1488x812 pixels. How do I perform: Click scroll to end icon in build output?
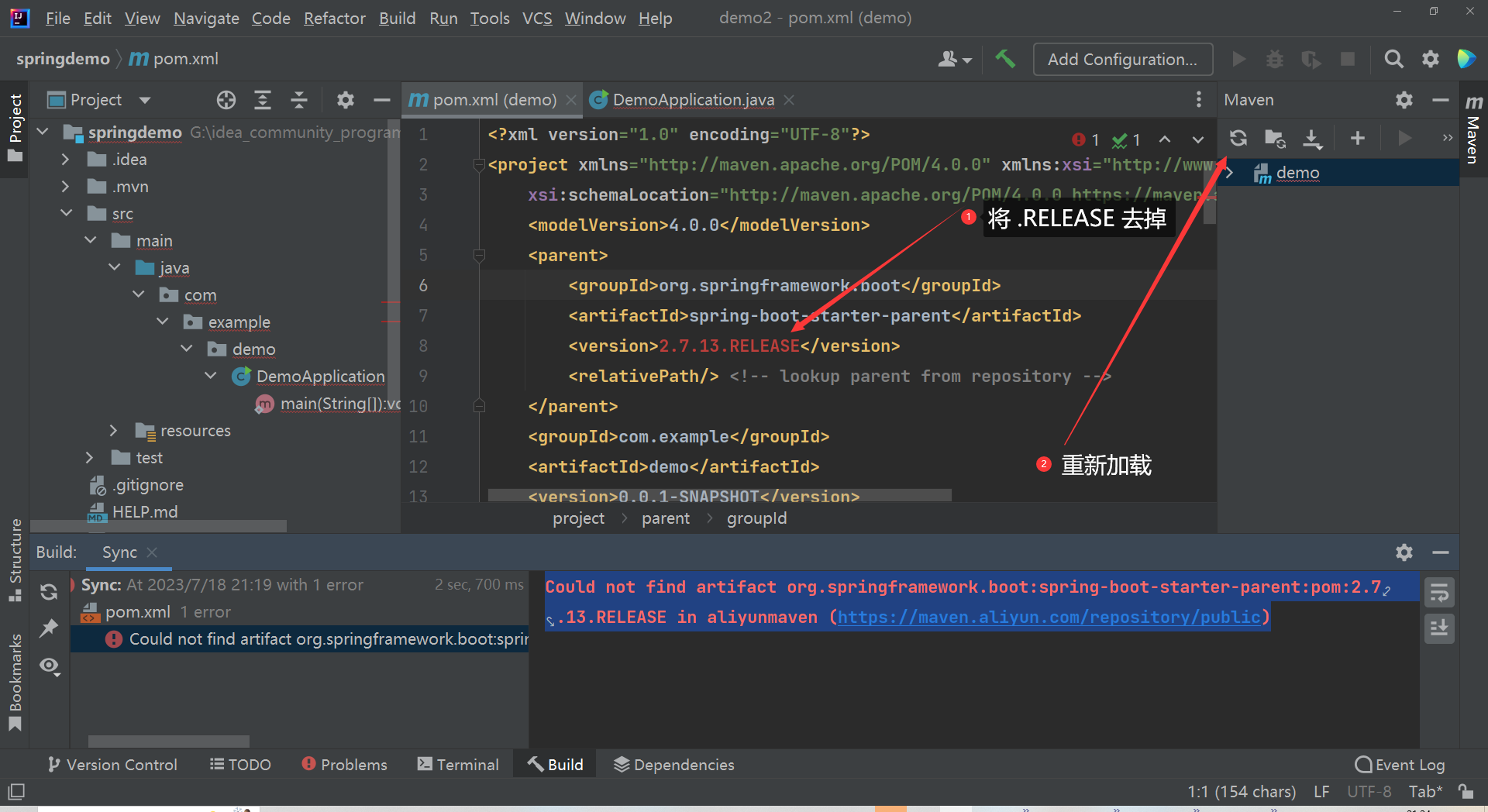pos(1439,628)
